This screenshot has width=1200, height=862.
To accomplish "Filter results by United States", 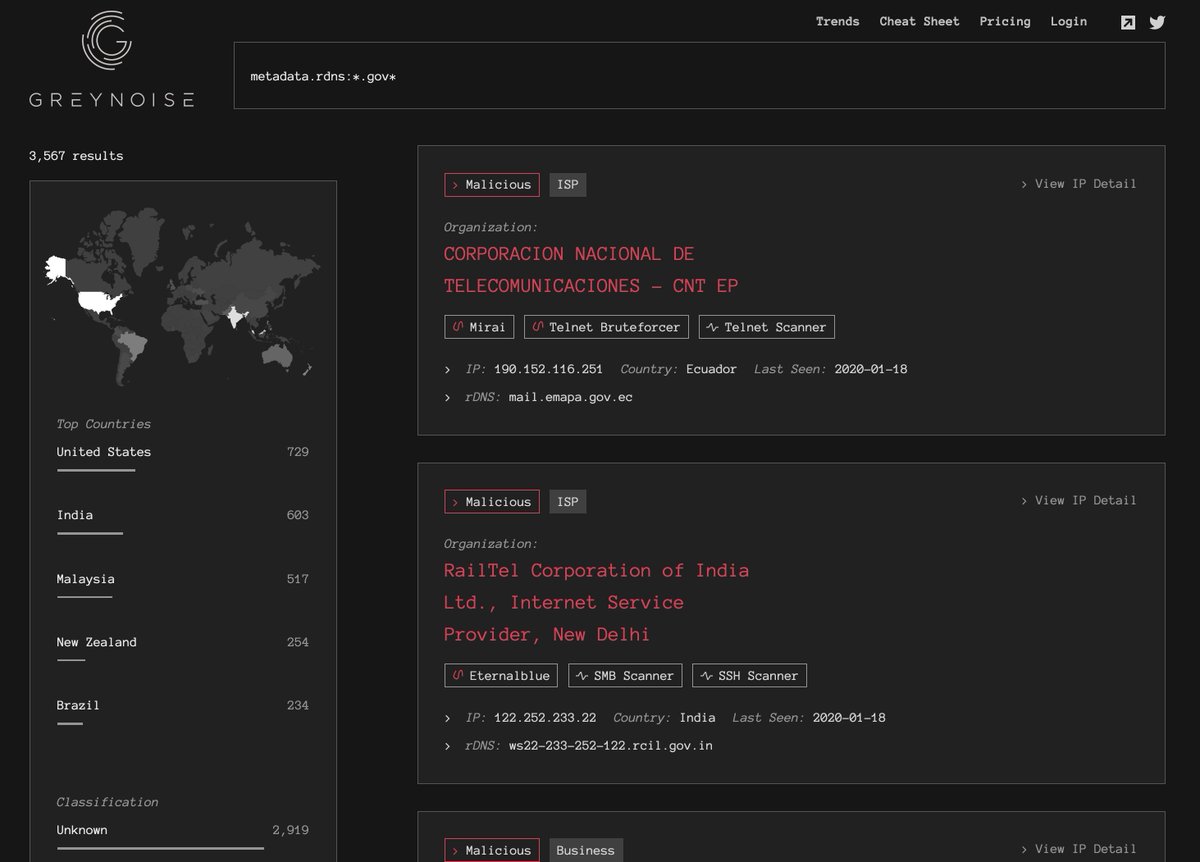I will pyautogui.click(x=182, y=457).
